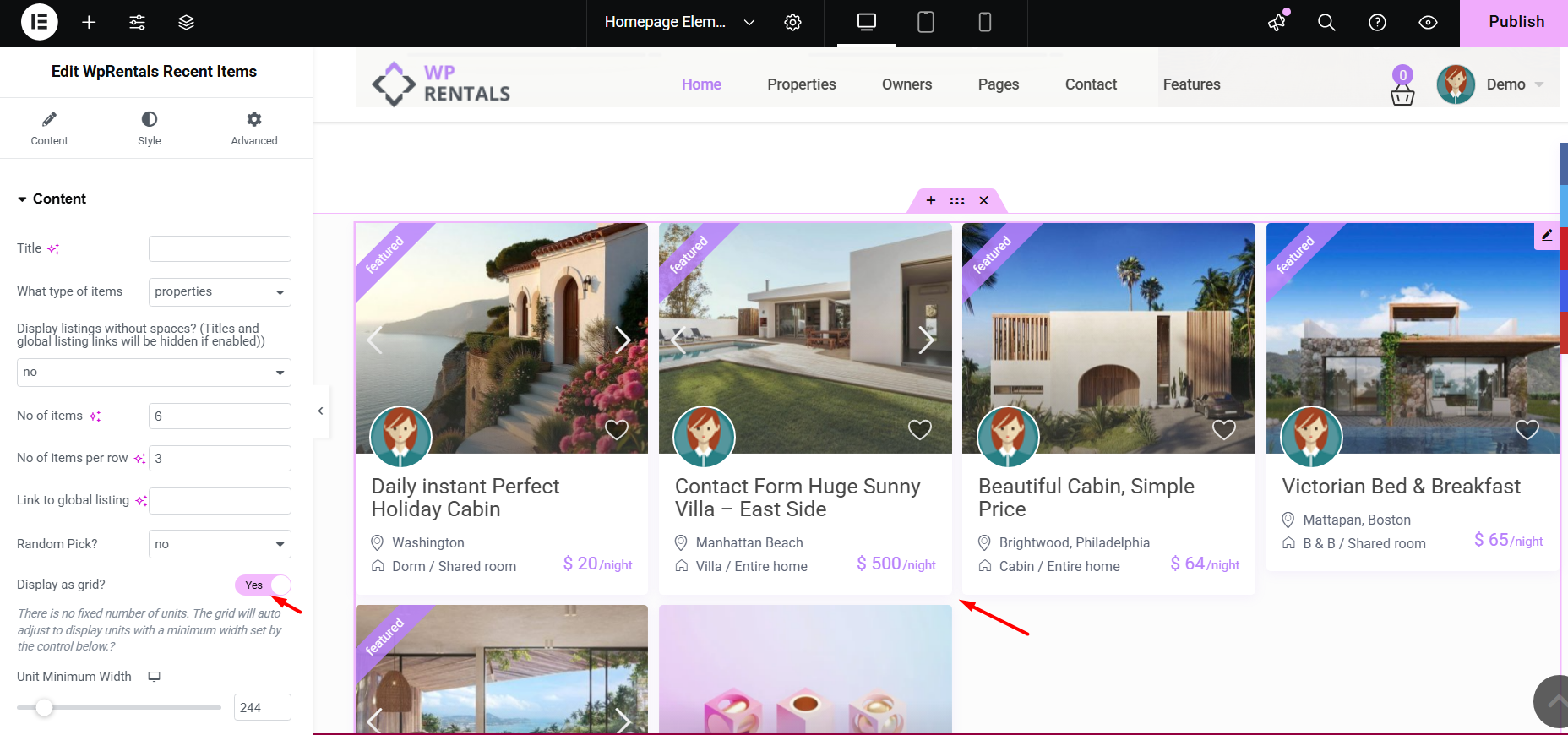The width and height of the screenshot is (1568, 735).
Task: Open the Contact menu item
Action: tap(1091, 84)
